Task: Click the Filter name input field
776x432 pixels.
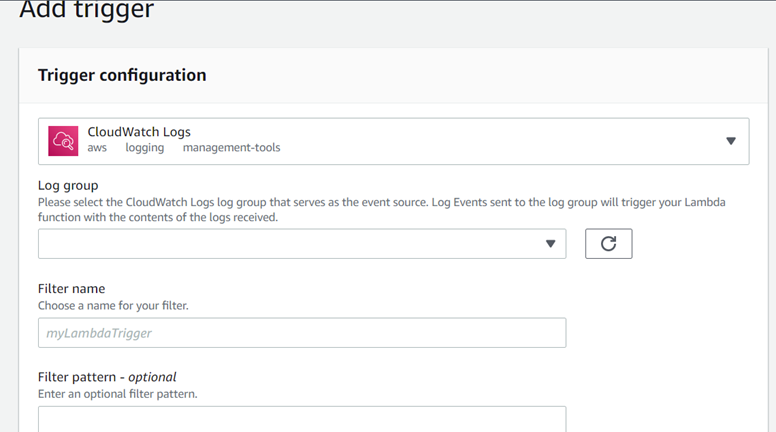Action: 302,333
